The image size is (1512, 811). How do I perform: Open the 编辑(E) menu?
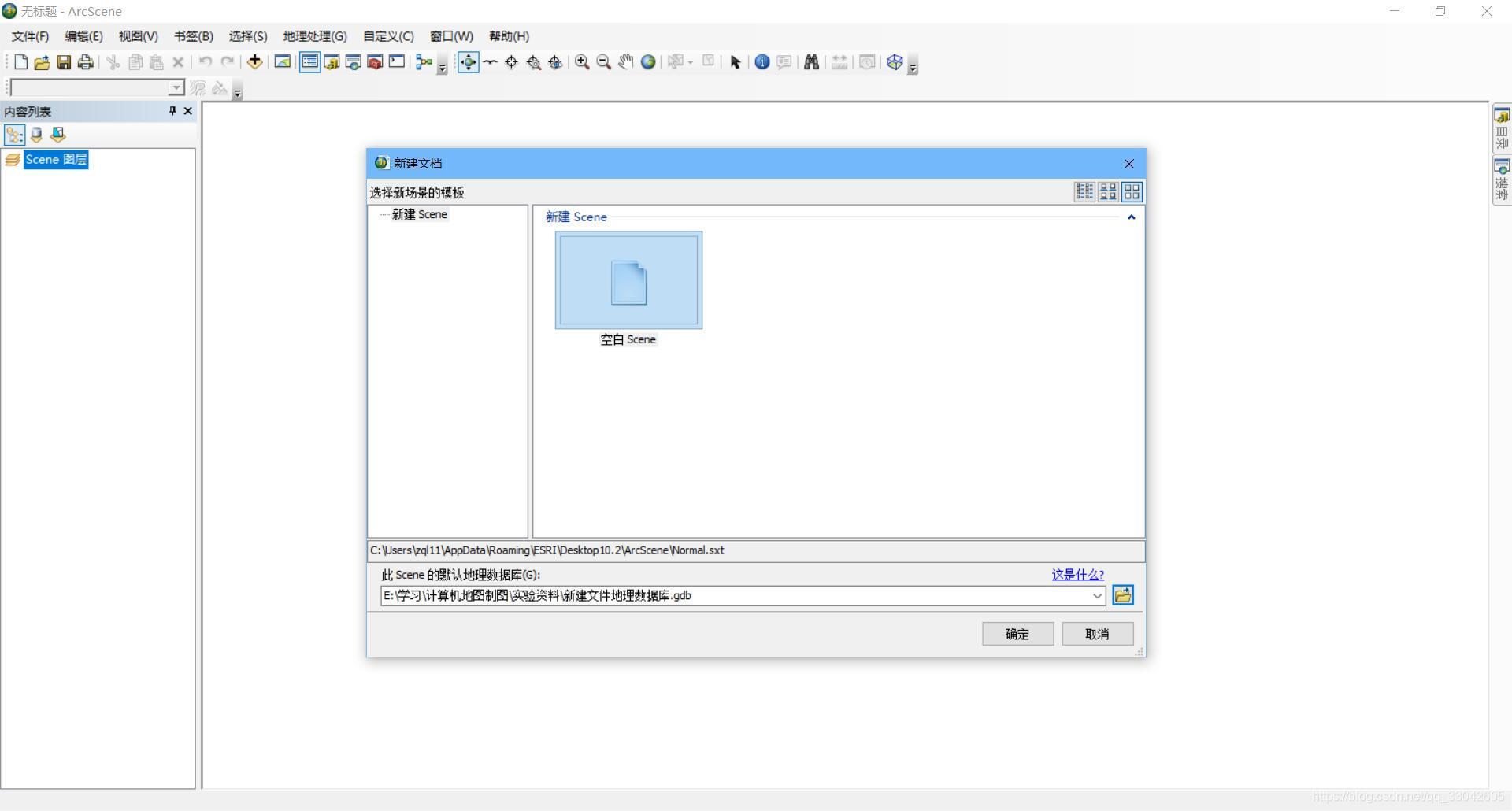(x=83, y=36)
